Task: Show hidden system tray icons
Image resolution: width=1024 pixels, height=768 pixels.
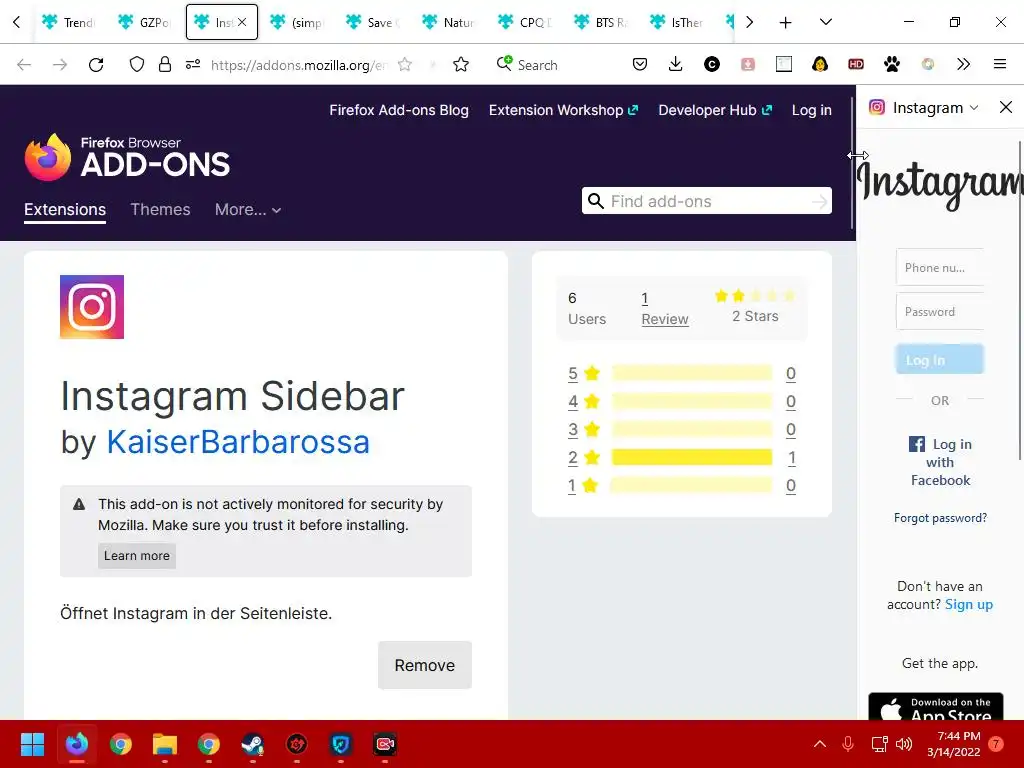Action: point(820,744)
